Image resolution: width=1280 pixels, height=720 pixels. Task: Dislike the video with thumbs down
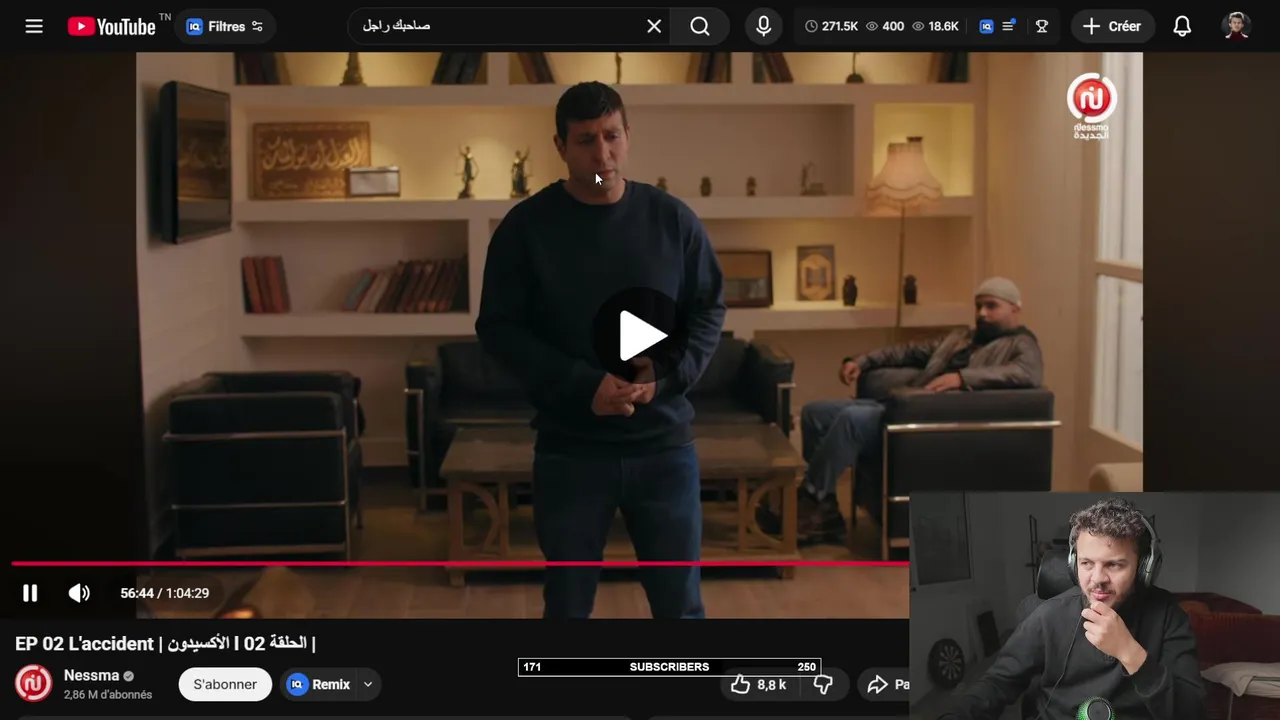pyautogui.click(x=823, y=684)
